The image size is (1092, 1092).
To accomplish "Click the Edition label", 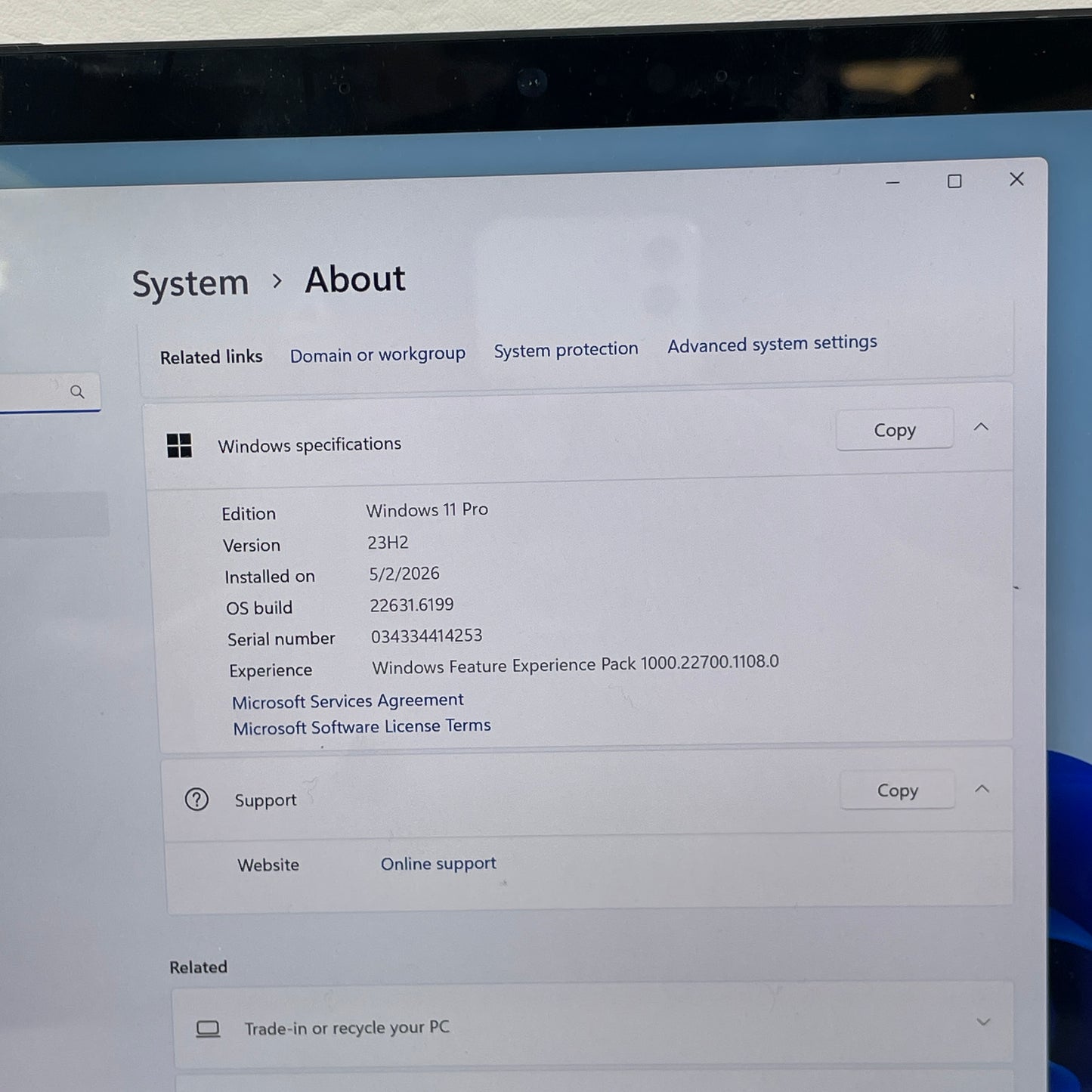I will point(249,514).
